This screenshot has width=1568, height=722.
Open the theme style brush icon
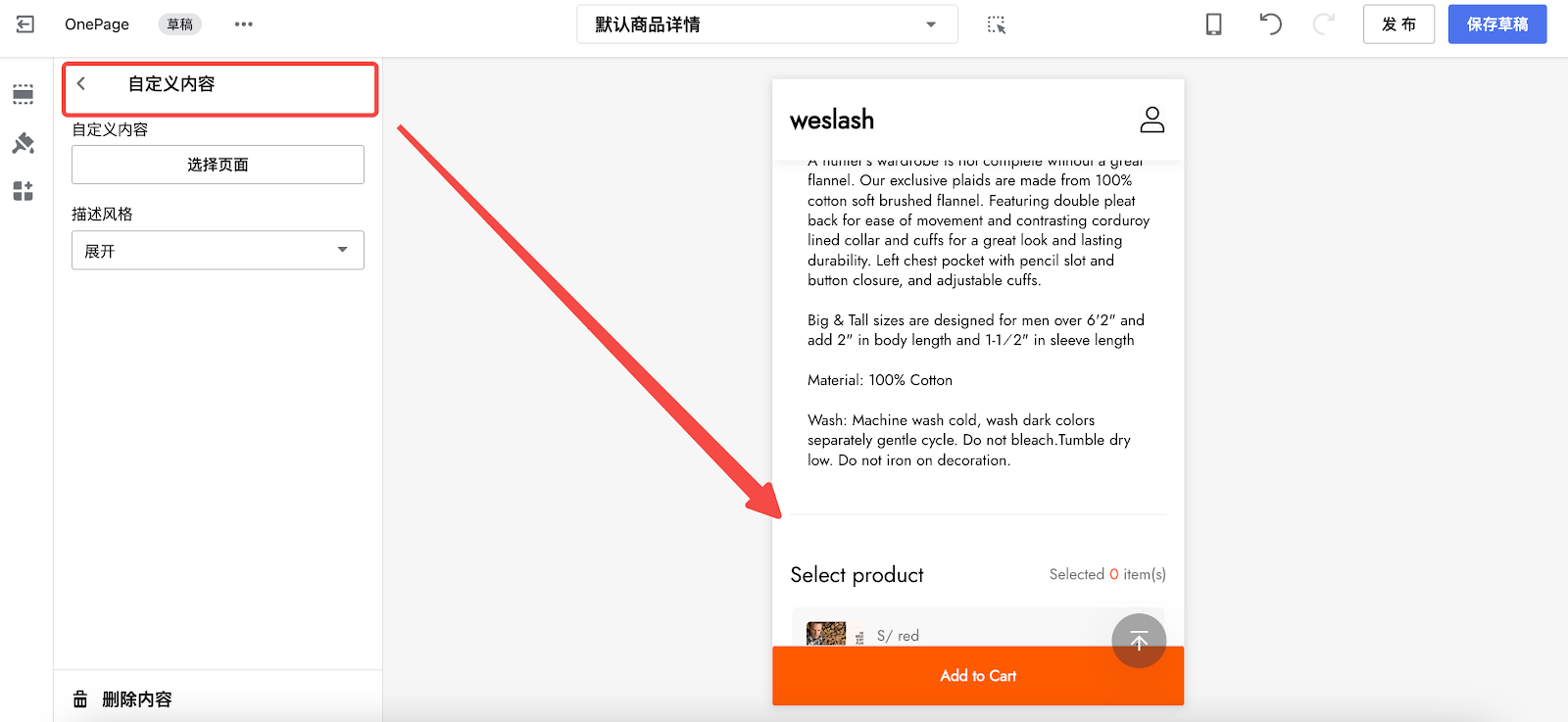coord(24,143)
